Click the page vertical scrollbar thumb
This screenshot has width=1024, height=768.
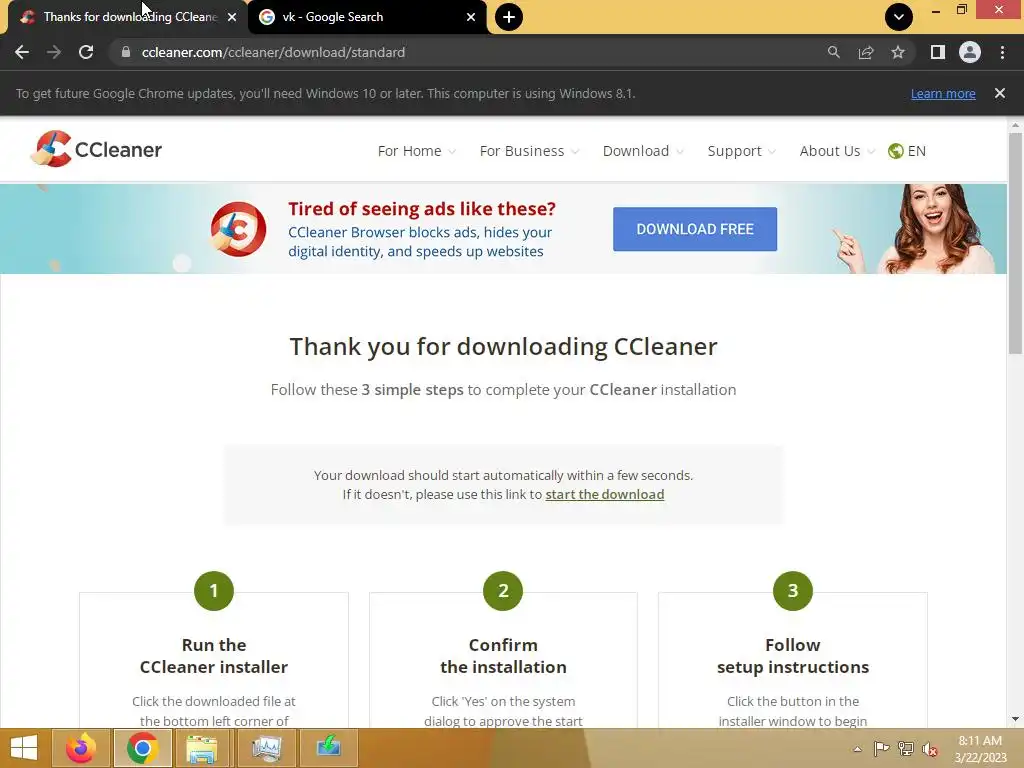1015,243
